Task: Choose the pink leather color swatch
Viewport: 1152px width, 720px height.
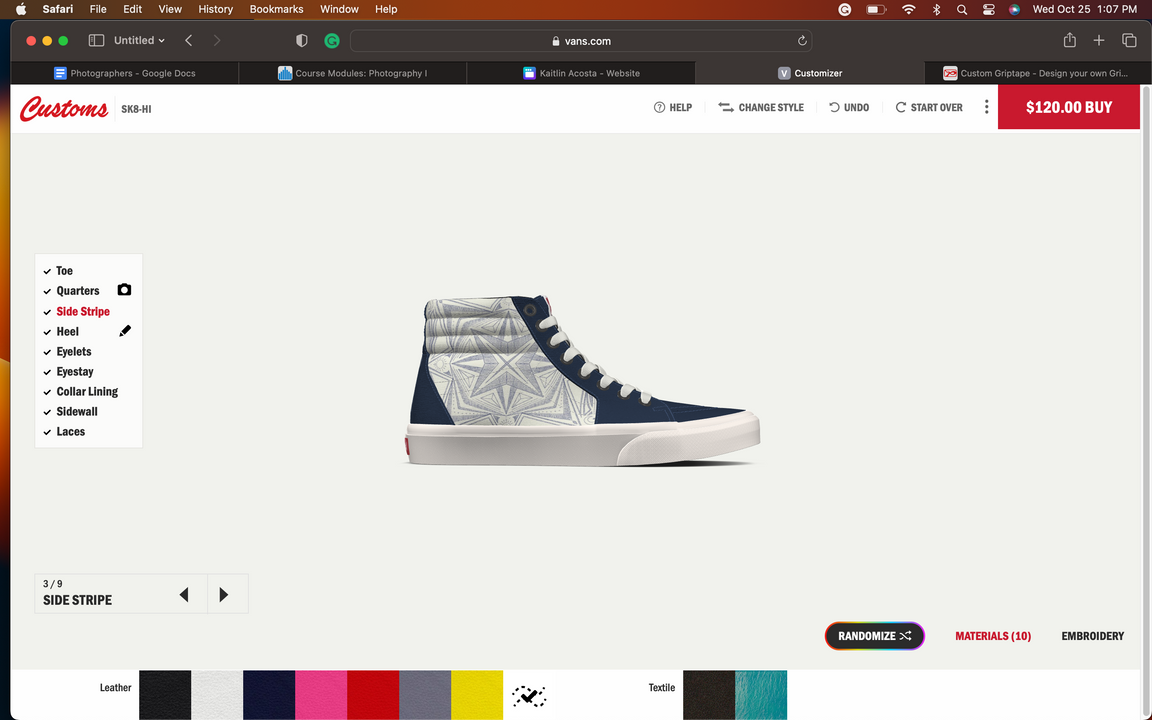Action: coord(321,695)
